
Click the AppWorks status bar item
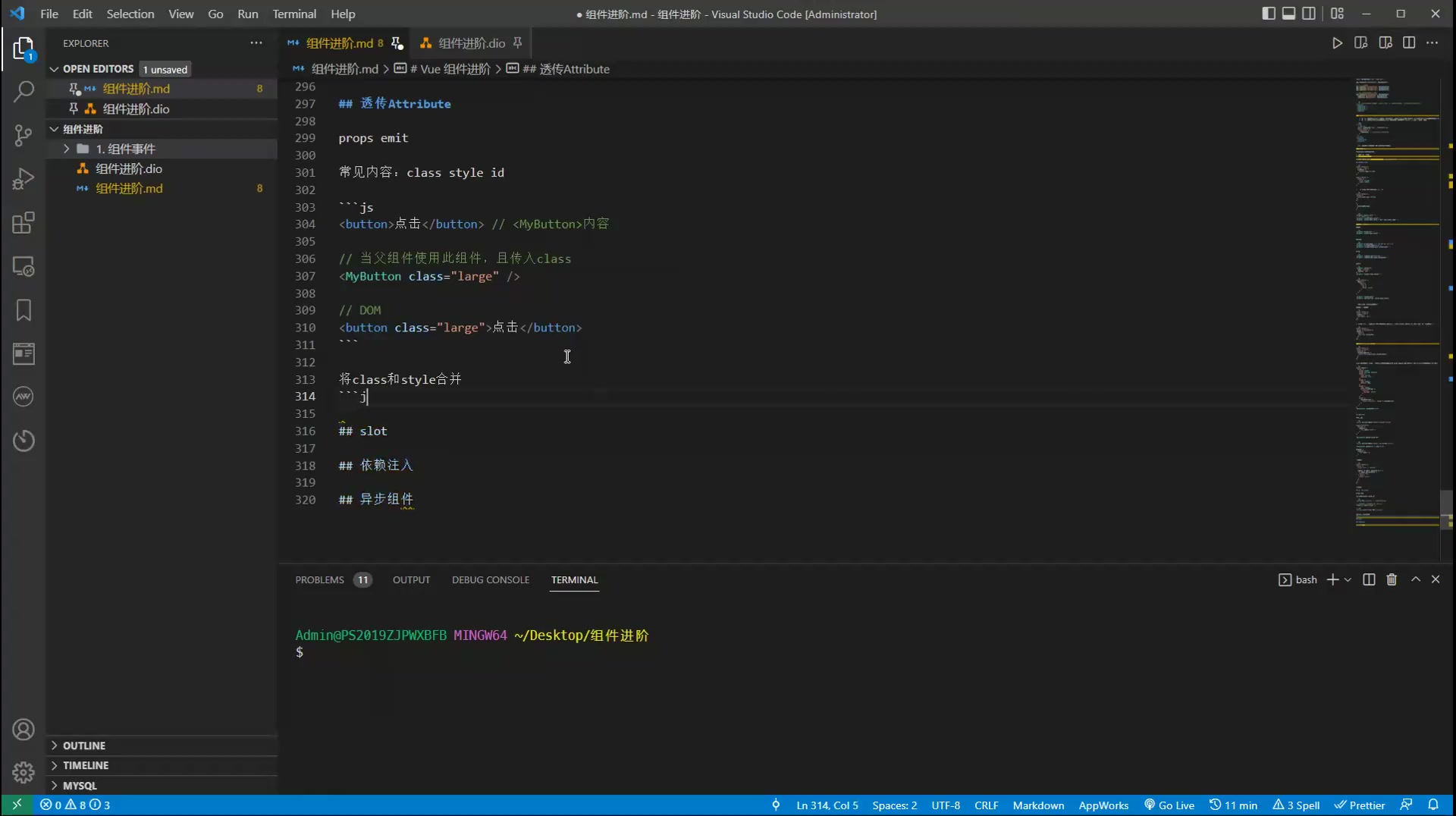(x=1103, y=805)
